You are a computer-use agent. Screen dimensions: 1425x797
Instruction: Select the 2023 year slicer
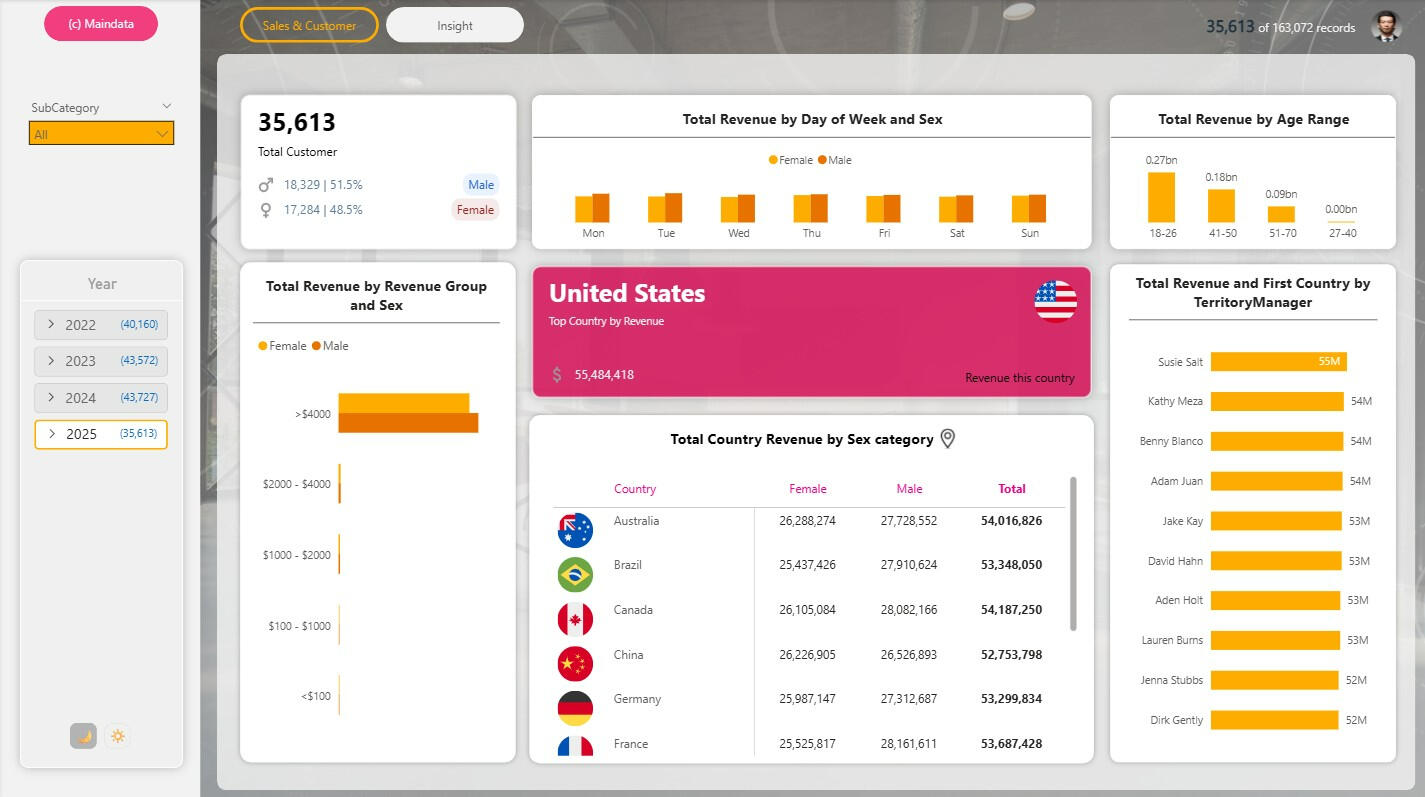(x=101, y=361)
